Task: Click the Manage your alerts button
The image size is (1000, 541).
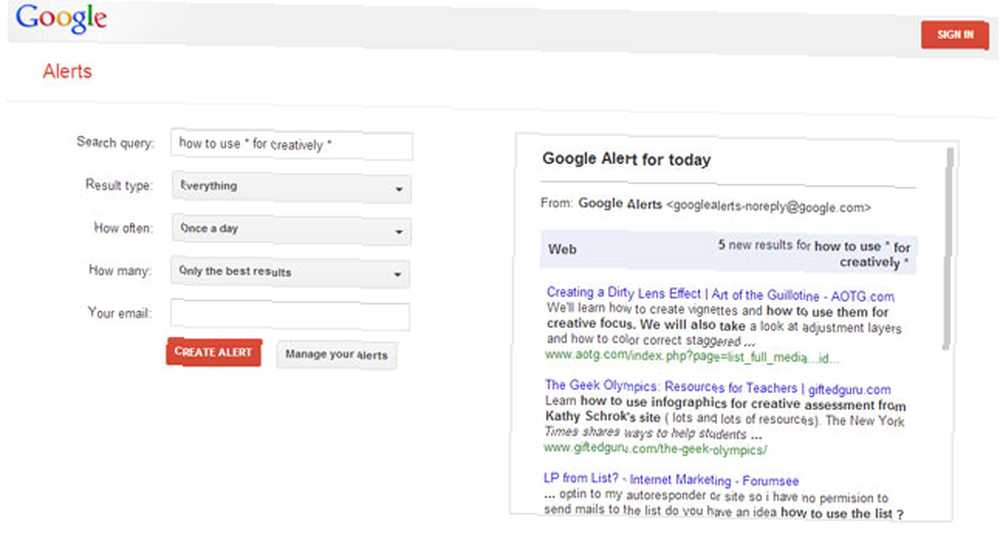Action: (x=336, y=355)
